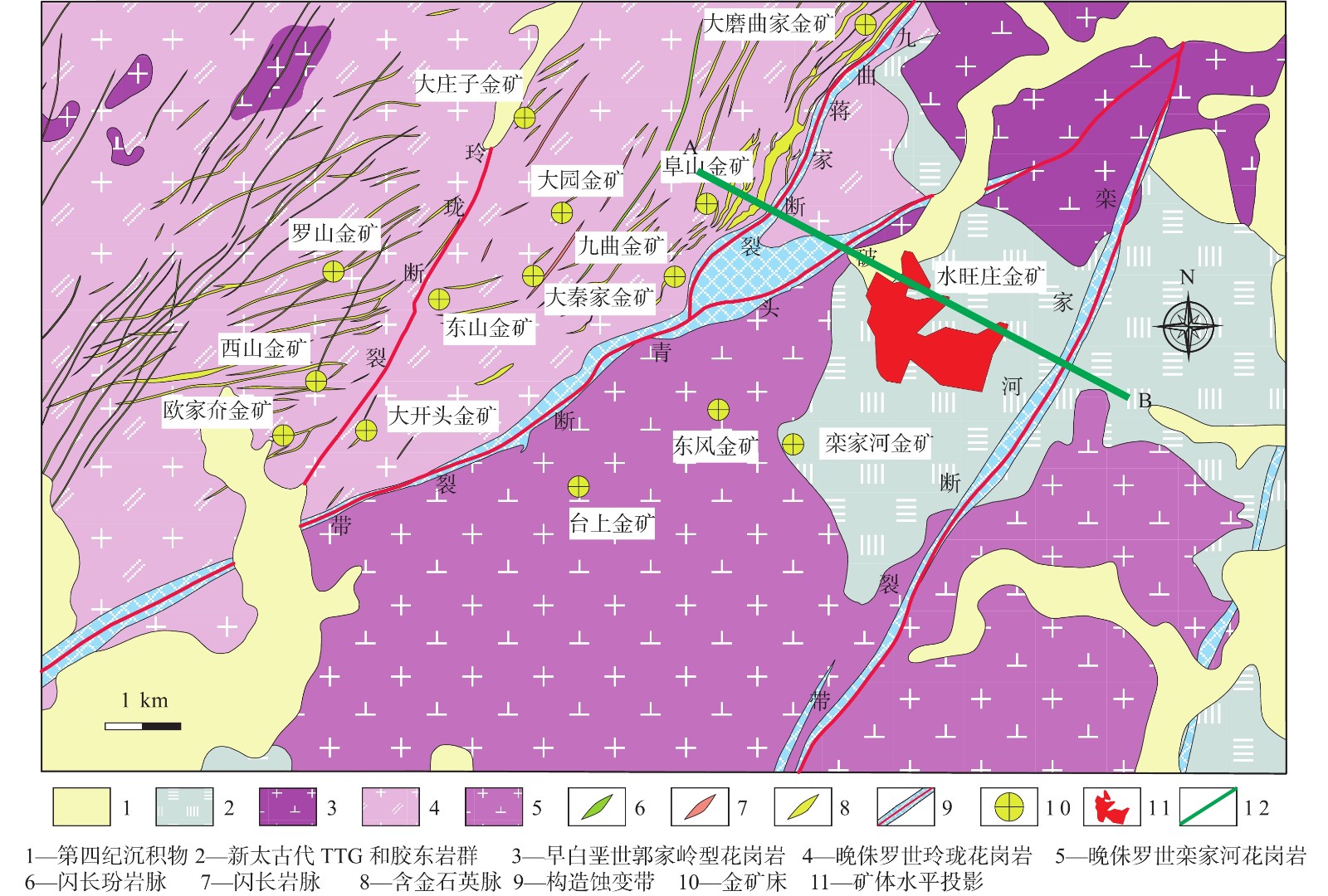Select the gold deposit symbol above 台上金矿

coord(578,486)
